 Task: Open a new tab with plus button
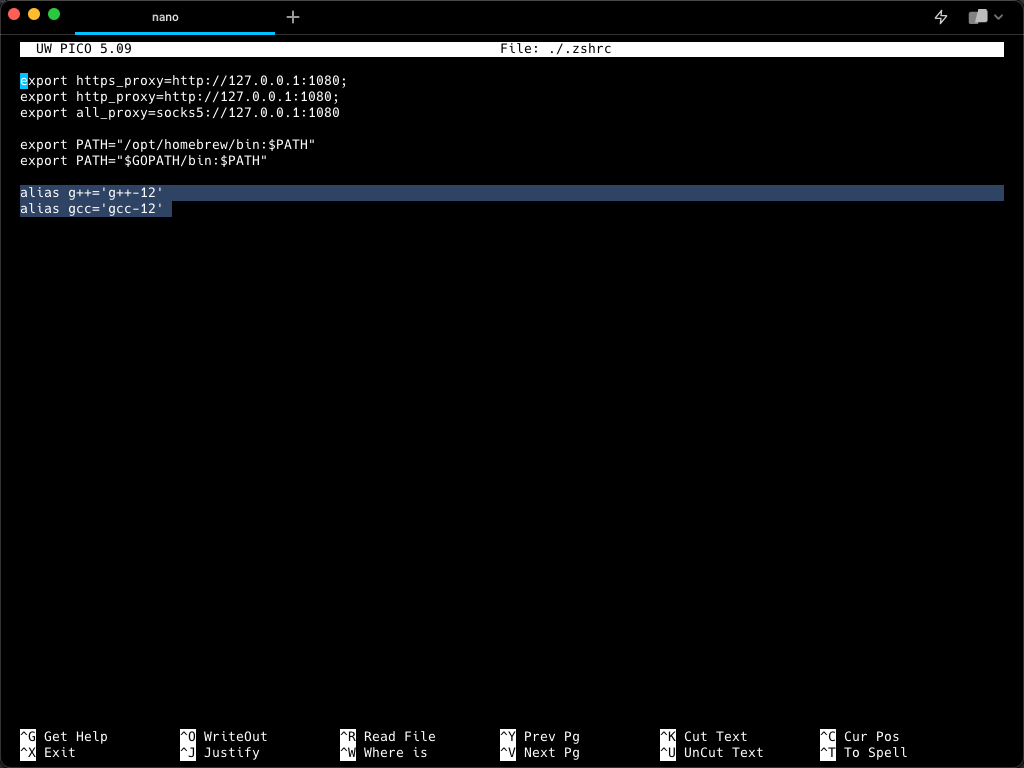point(293,17)
